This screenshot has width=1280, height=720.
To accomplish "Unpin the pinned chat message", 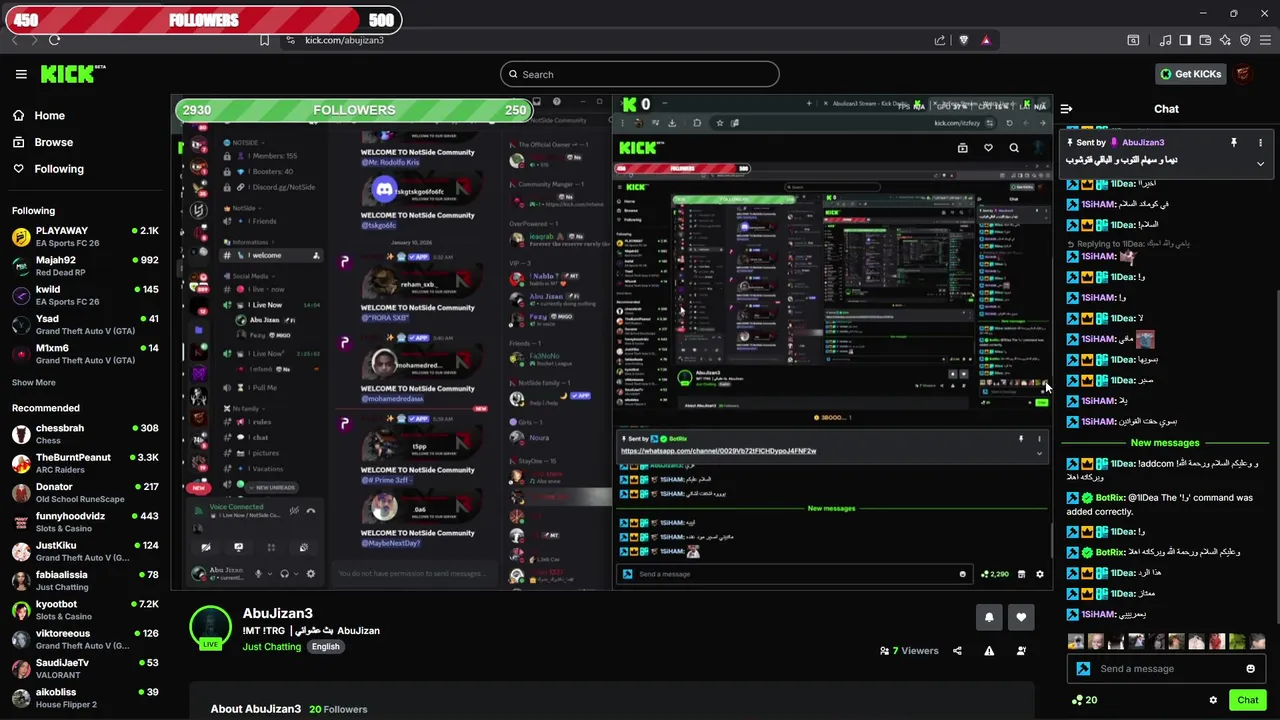I will [x=1233, y=142].
